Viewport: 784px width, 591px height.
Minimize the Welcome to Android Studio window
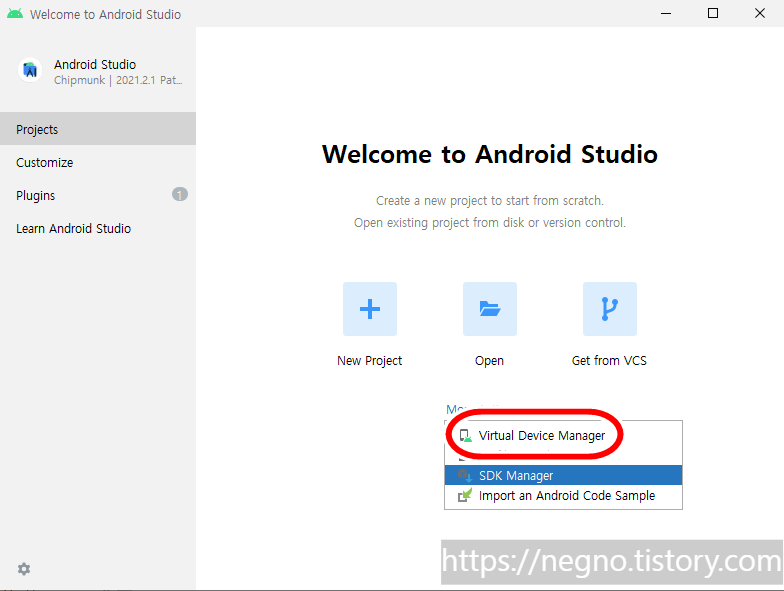(666, 14)
